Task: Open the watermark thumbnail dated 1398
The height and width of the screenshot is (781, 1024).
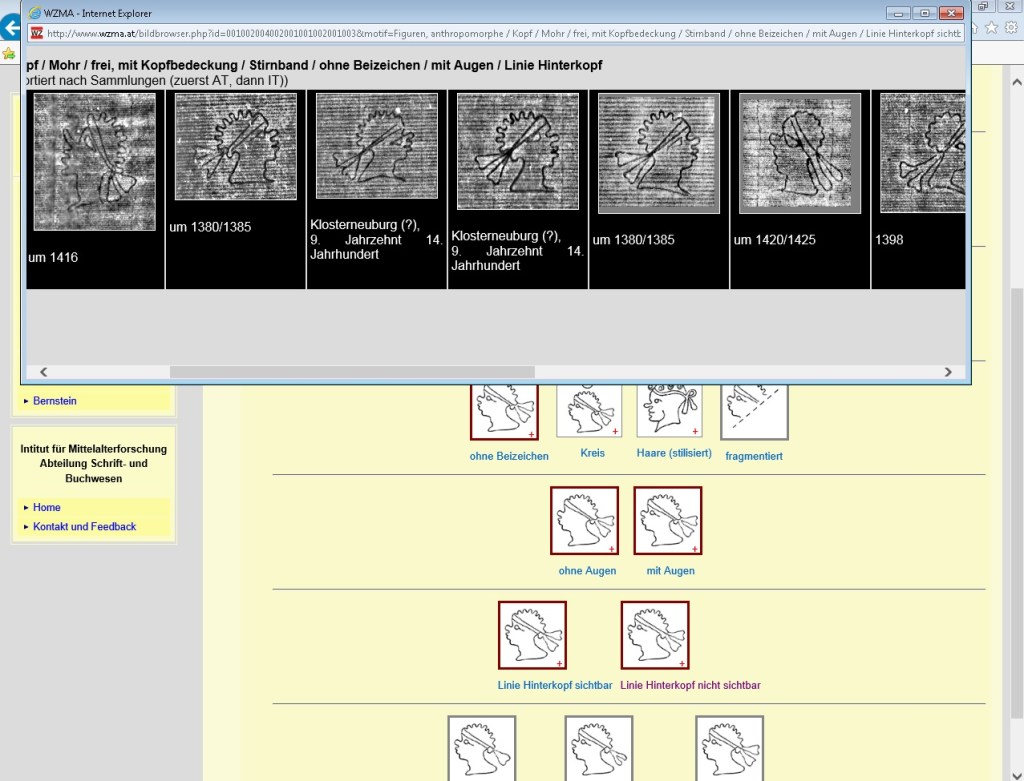Action: click(922, 153)
